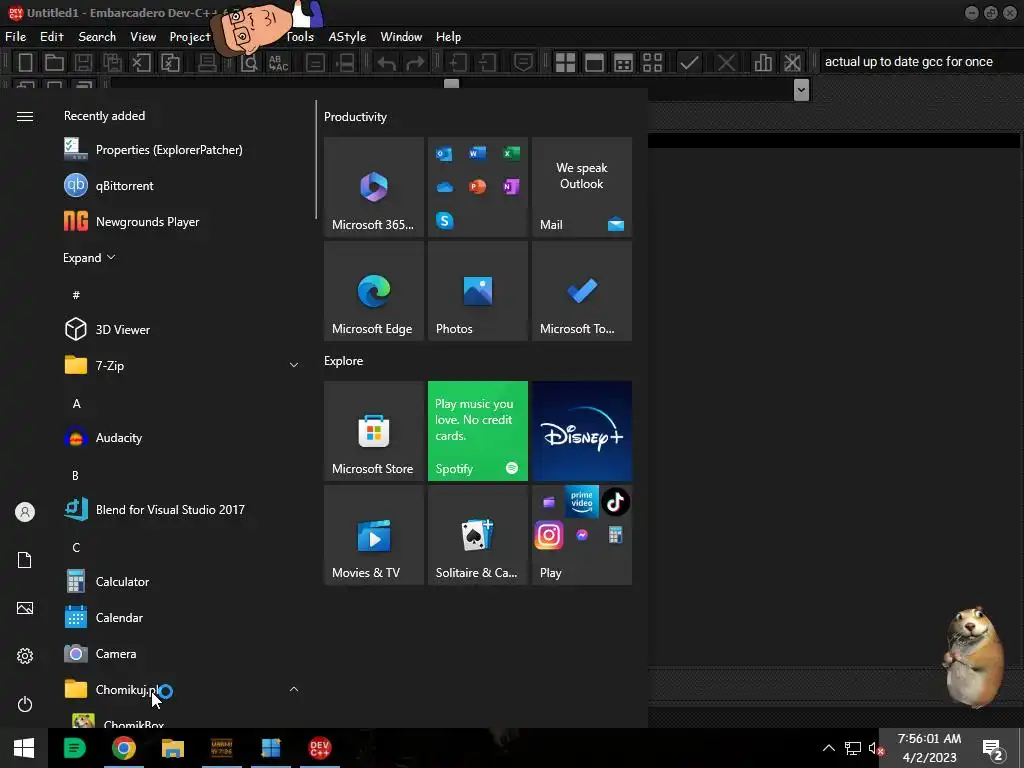
Task: Click the Start menu hamburger expand button
Action: coord(25,116)
